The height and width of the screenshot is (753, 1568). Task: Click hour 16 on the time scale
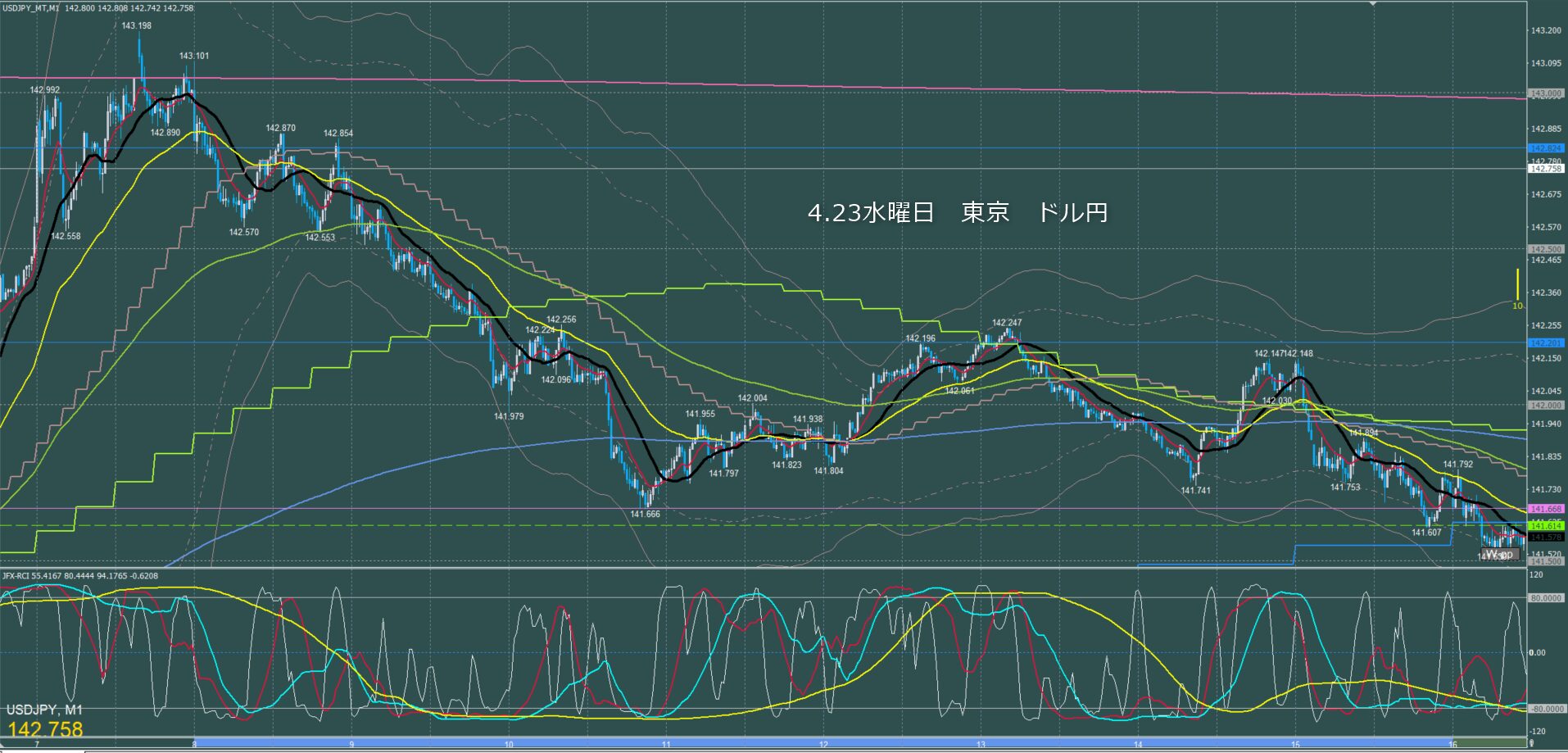click(x=1452, y=745)
